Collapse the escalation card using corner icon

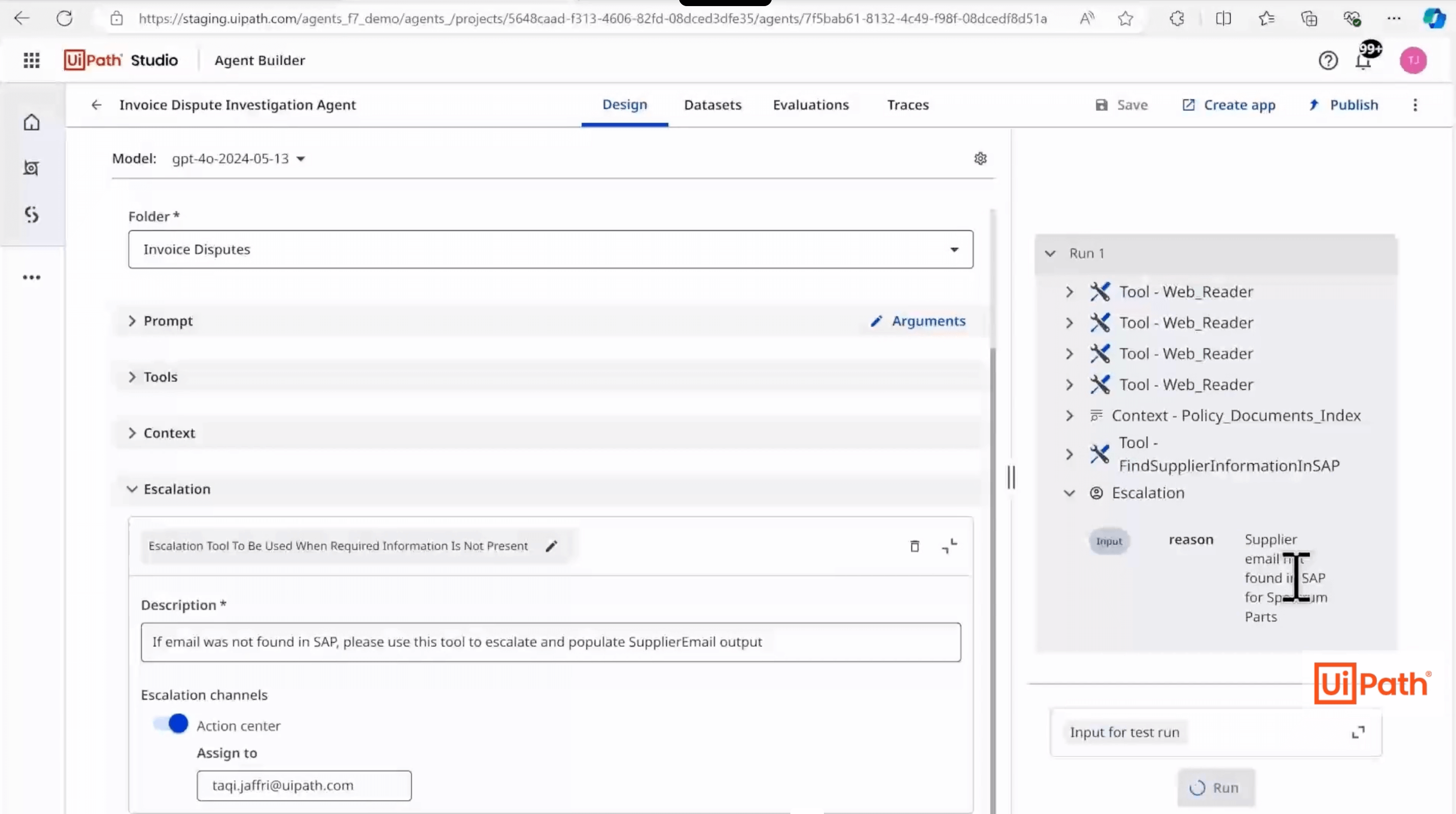pos(950,546)
